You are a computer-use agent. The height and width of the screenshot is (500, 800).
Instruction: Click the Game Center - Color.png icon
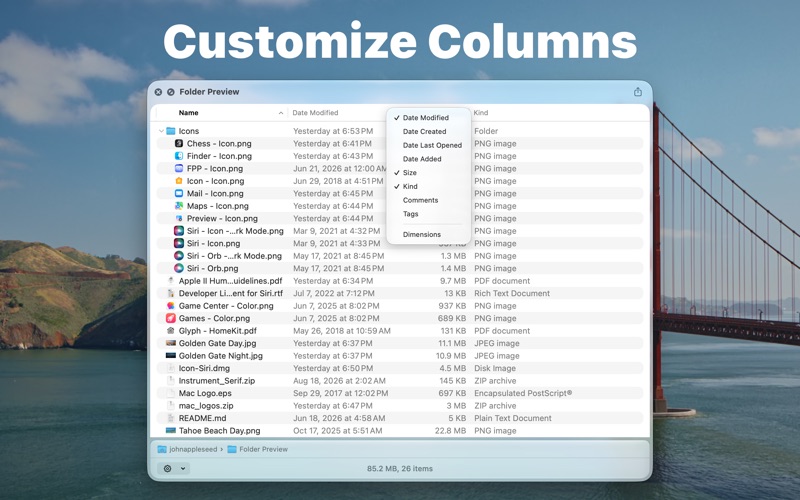click(x=170, y=306)
